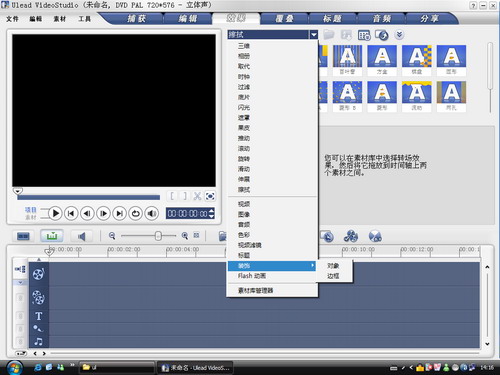
Task: Open the 工具 menu
Action: [x=84, y=19]
